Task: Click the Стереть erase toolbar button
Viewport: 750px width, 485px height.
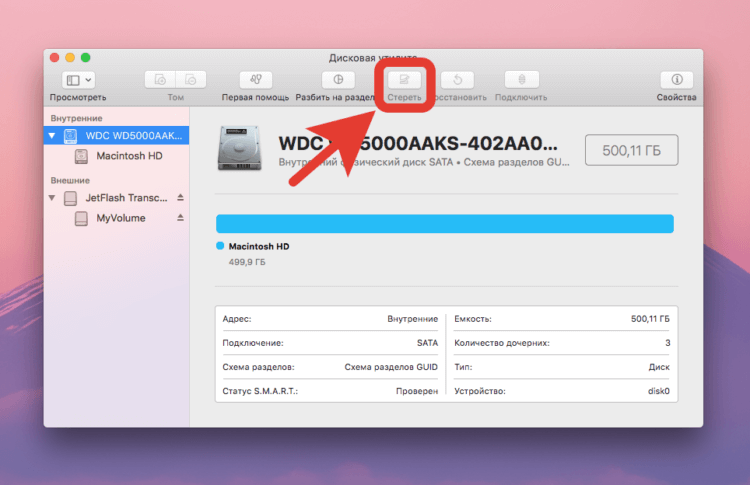Action: (404, 79)
